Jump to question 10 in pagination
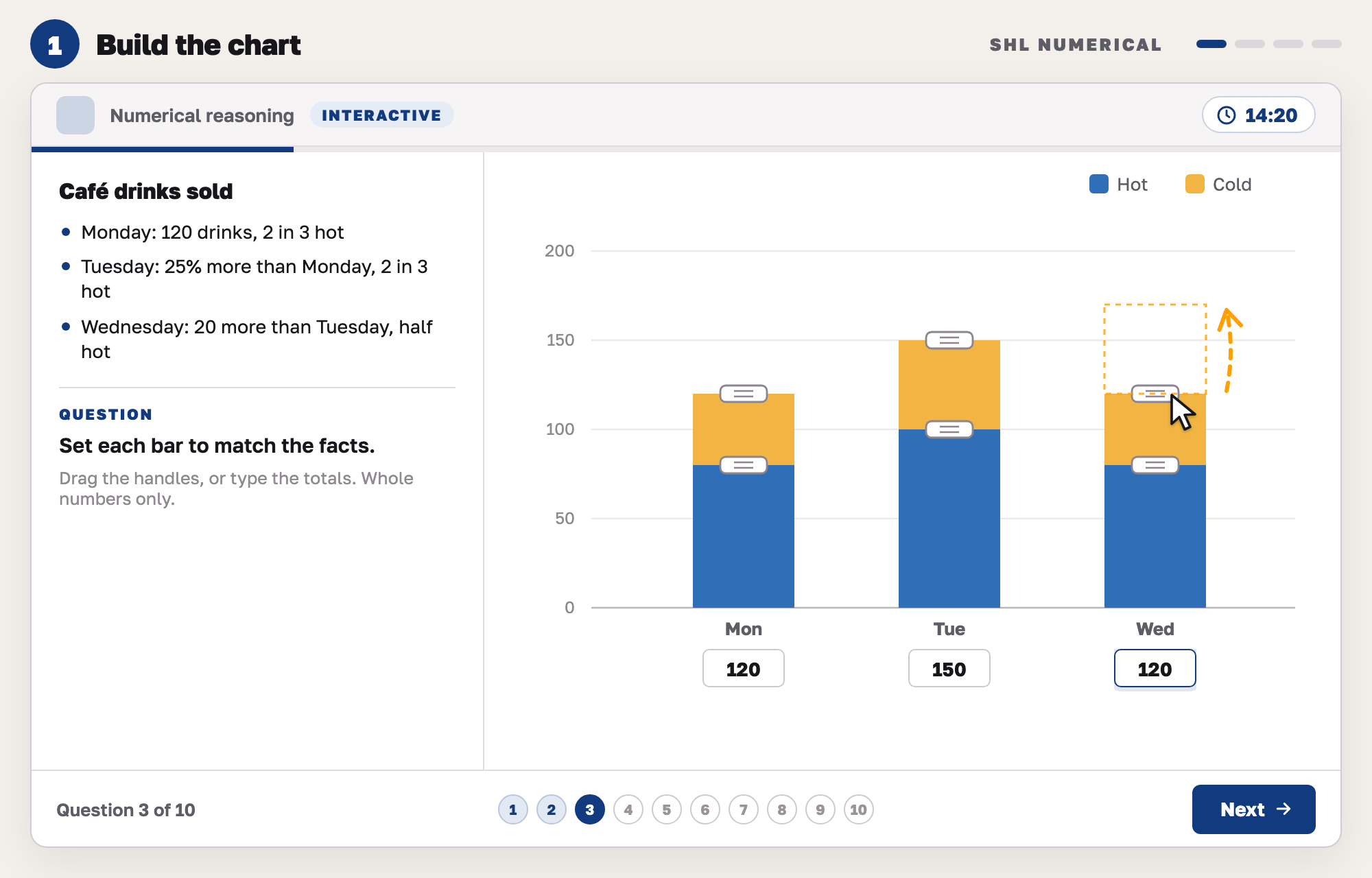 (859, 809)
